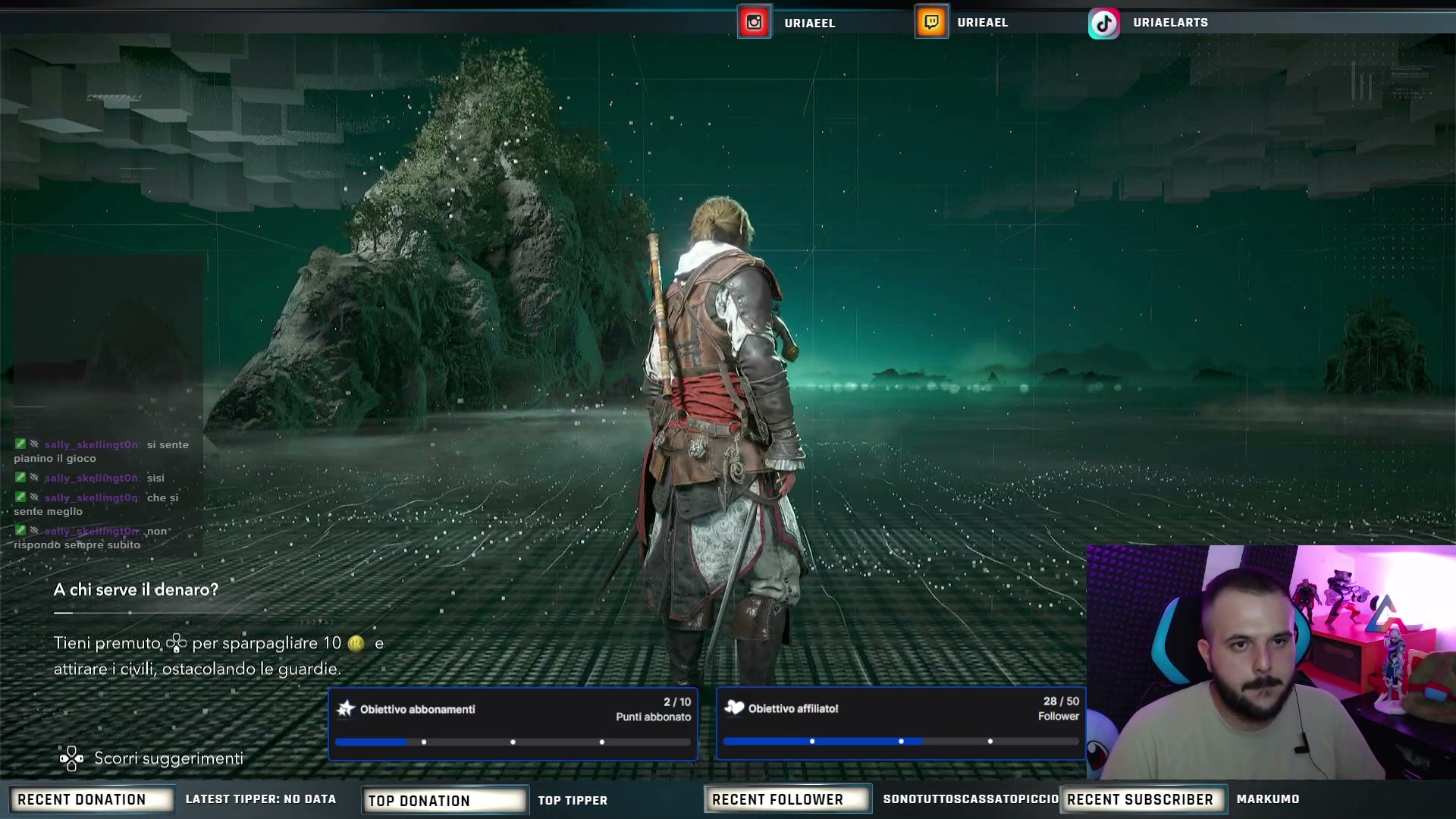This screenshot has width=1456, height=819.
Task: Click the Obiettivo abbonamenti title
Action: [417, 709]
